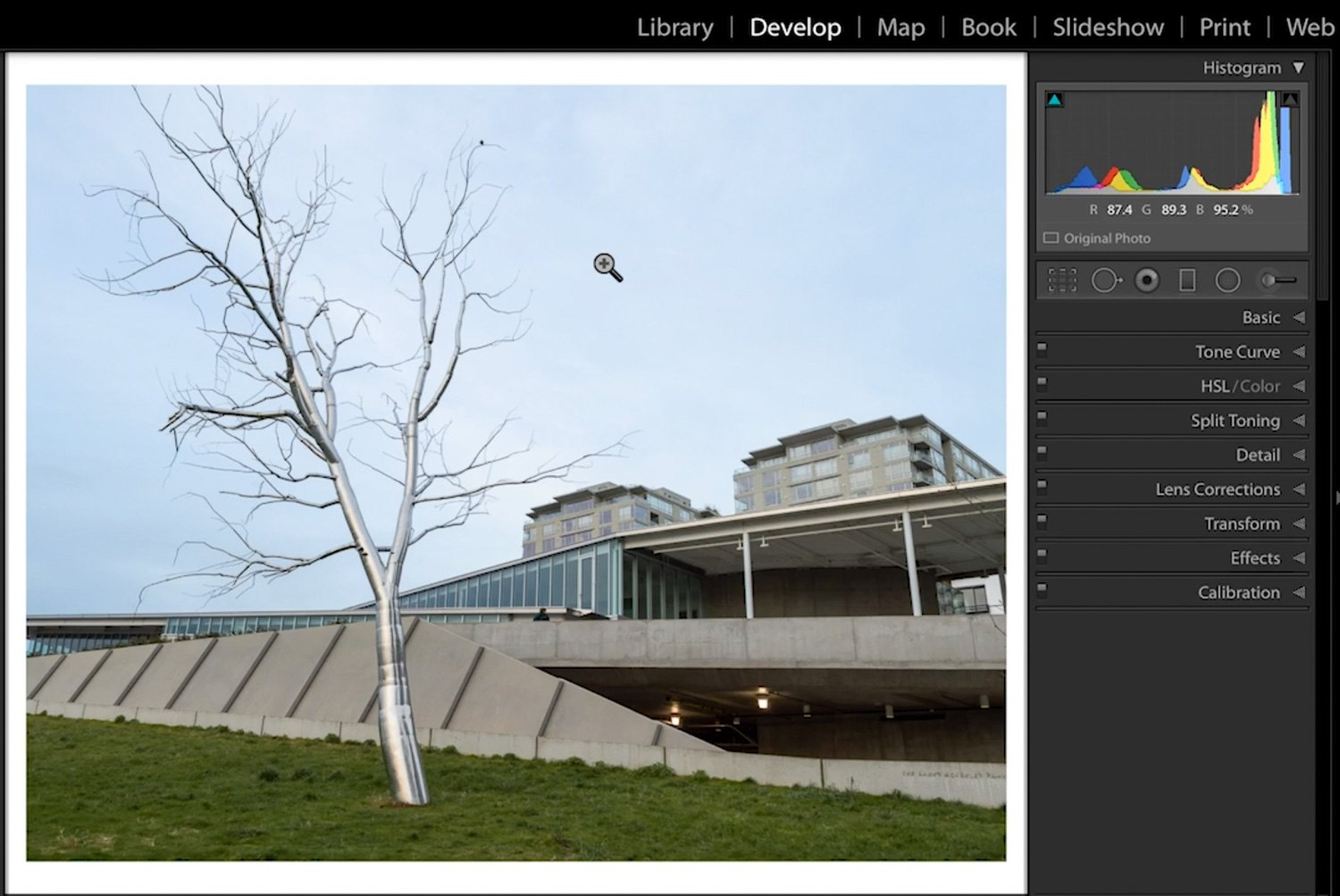Open the Calibration panel

tap(1238, 591)
